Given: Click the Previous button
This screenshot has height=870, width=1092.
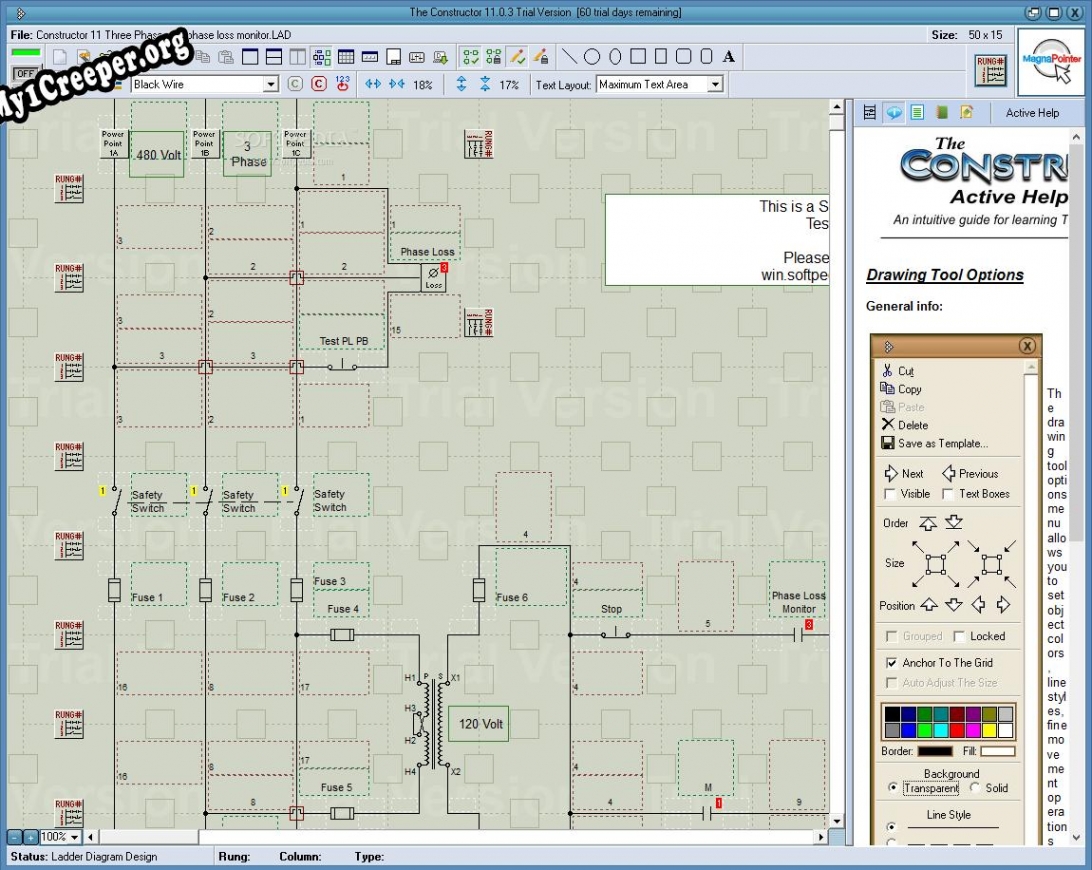Looking at the screenshot, I should (x=969, y=474).
